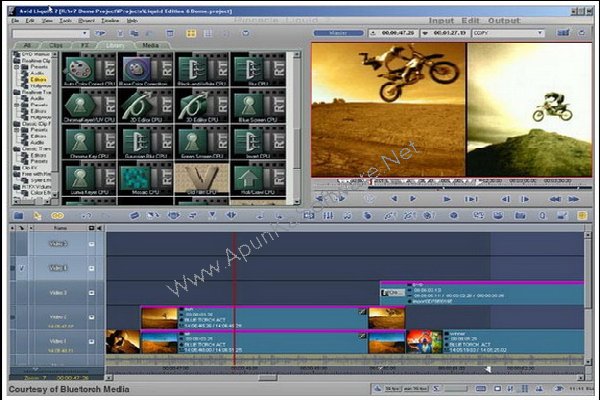This screenshot has width=600, height=400.
Task: Play from mark-in to mark-out
Action: (471, 199)
